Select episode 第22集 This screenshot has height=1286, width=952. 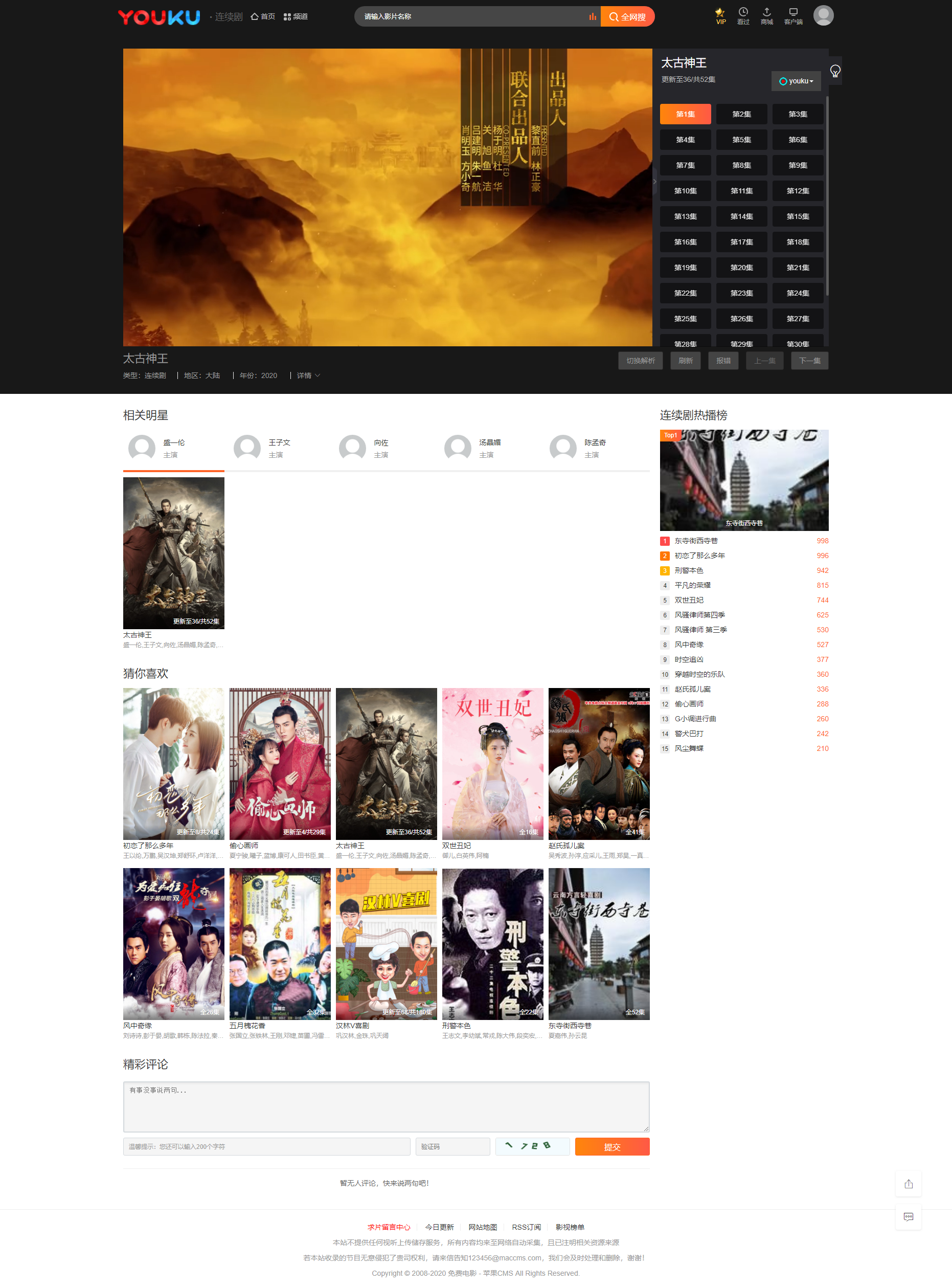pyautogui.click(x=685, y=293)
